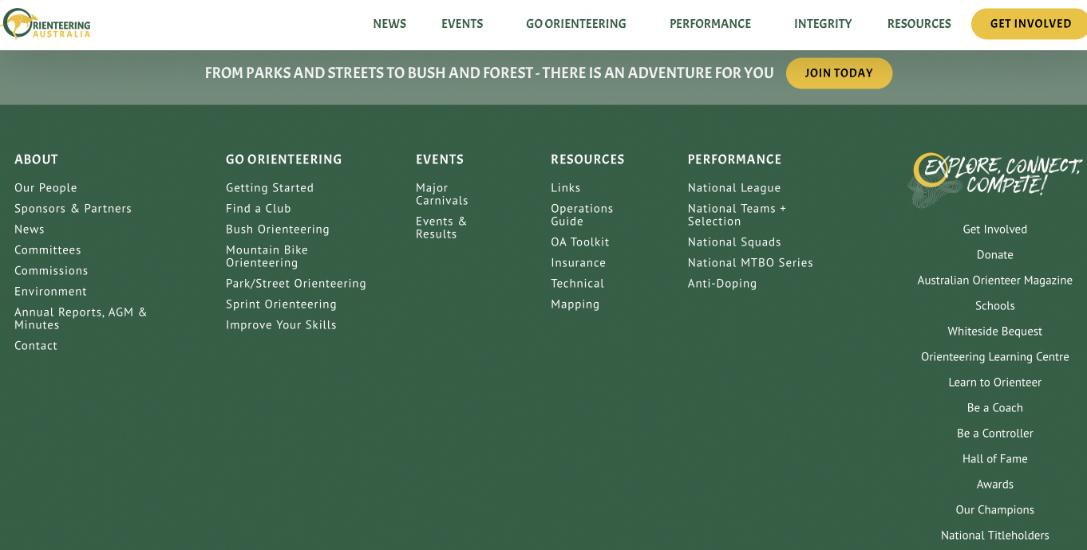Open the Performance header menu
The height and width of the screenshot is (550, 1087).
710,24
